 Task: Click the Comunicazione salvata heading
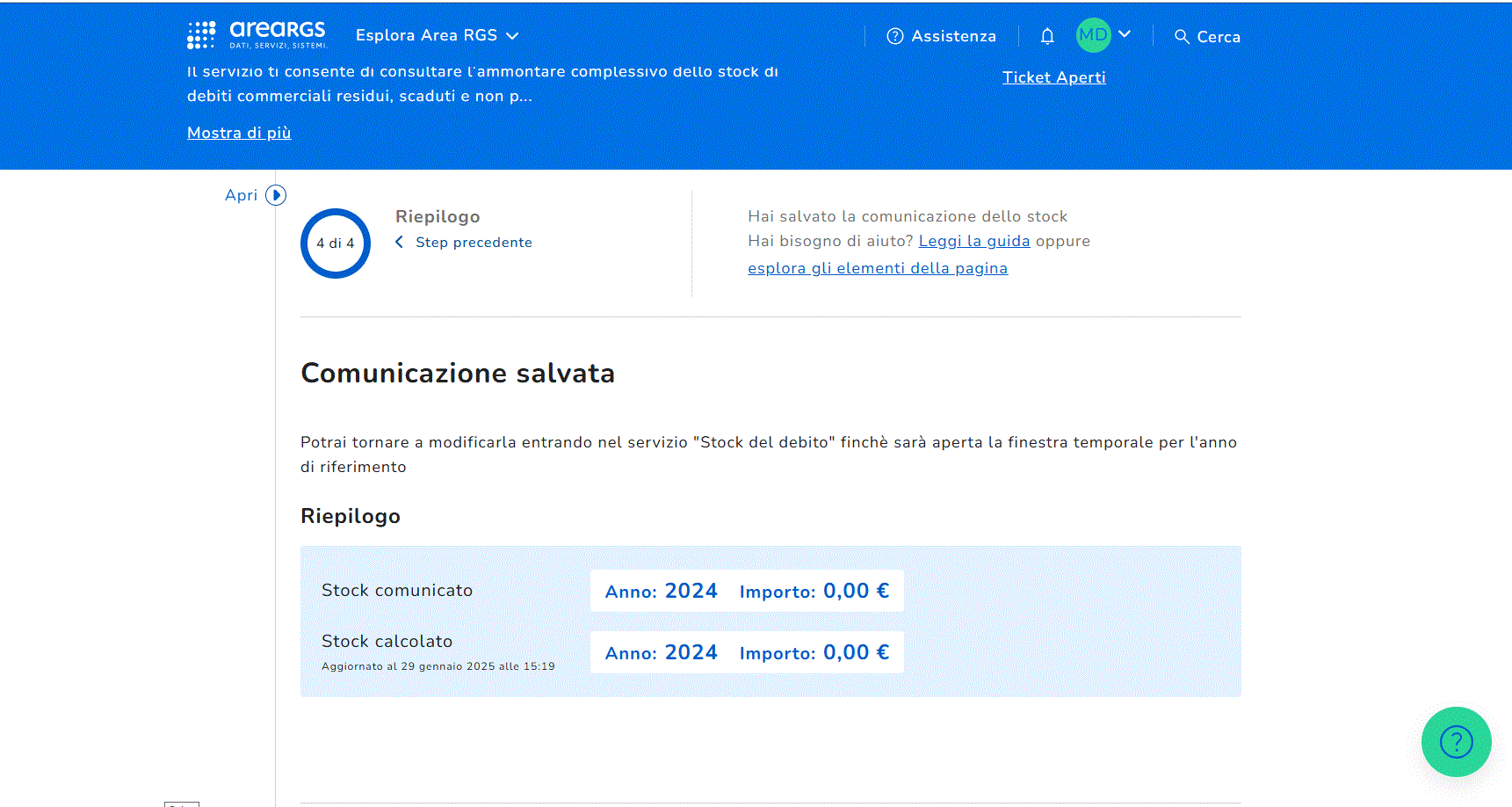pyautogui.click(x=457, y=374)
